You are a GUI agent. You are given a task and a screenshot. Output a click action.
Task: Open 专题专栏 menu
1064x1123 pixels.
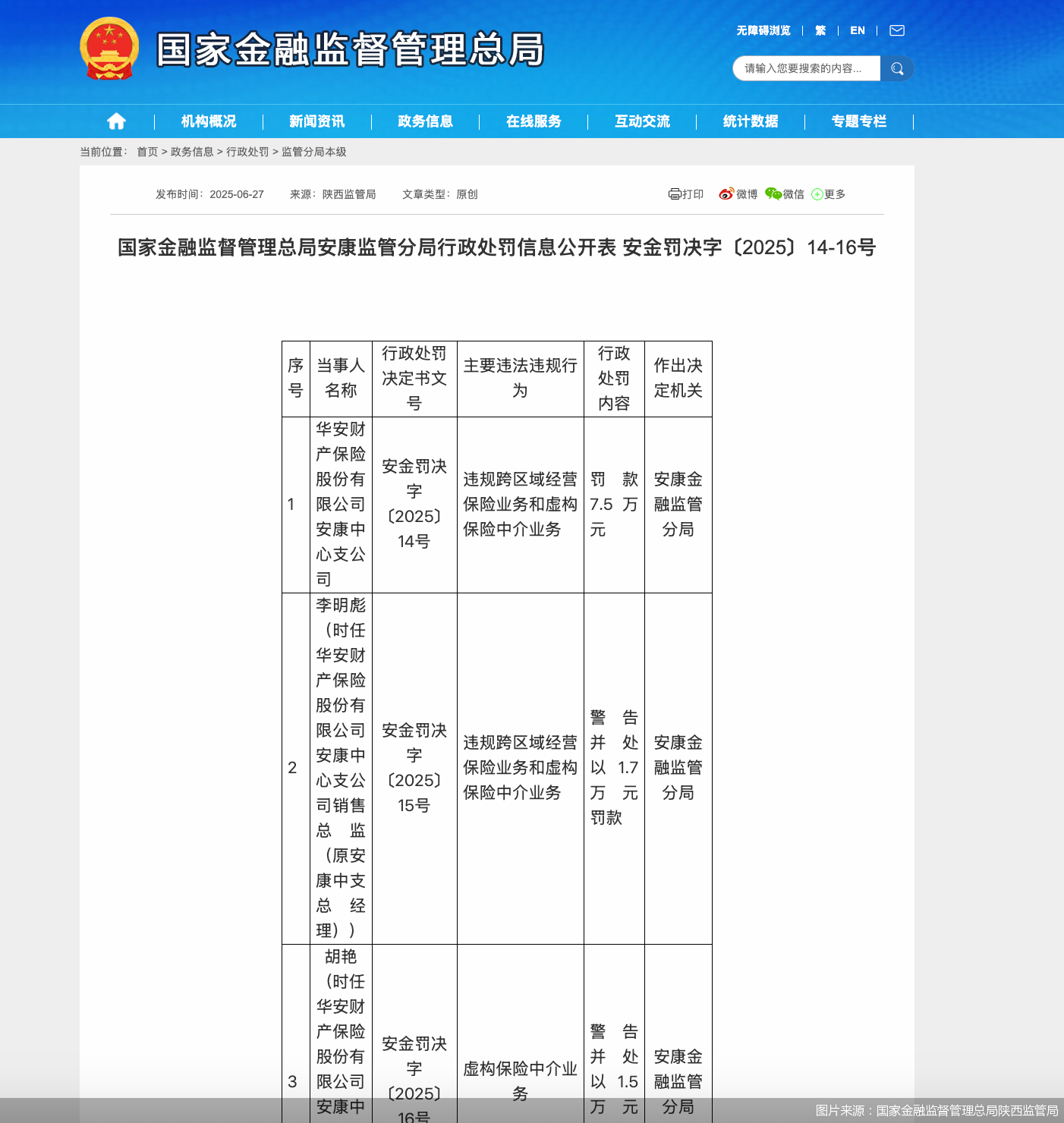point(859,121)
